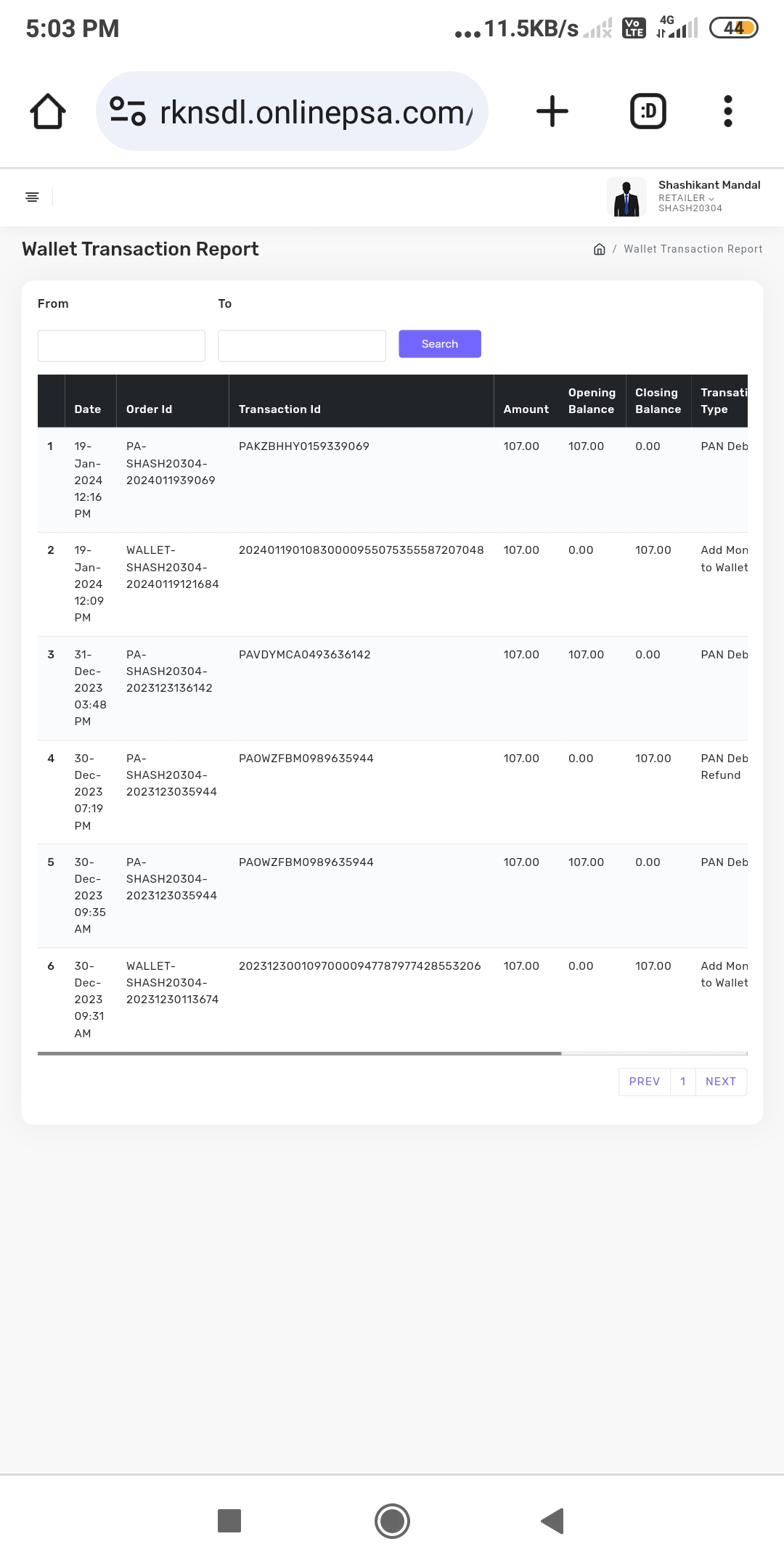Click the breadcrumb home icon
Image resolution: width=784 pixels, height=1568 pixels.
599,249
